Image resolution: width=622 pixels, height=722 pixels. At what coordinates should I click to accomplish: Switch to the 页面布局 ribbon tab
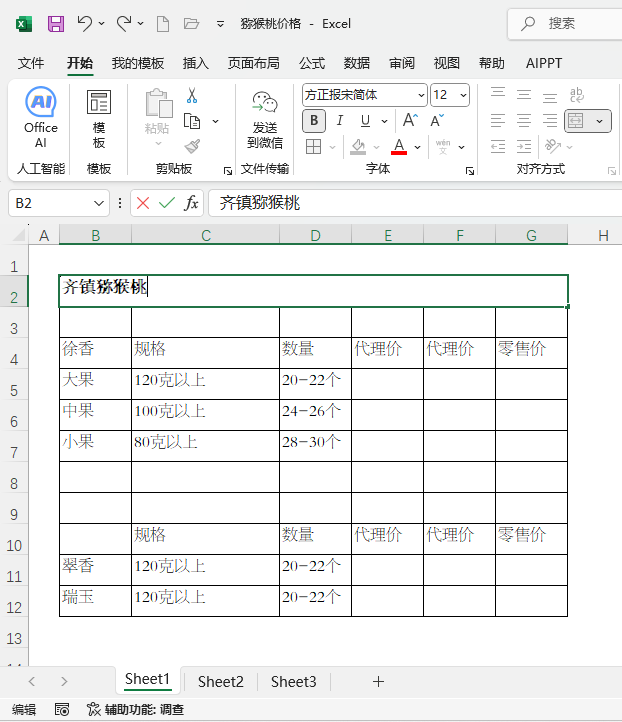pyautogui.click(x=254, y=63)
